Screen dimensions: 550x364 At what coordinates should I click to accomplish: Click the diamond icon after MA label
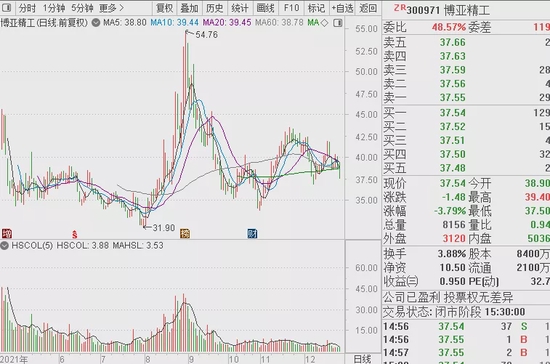coord(324,23)
